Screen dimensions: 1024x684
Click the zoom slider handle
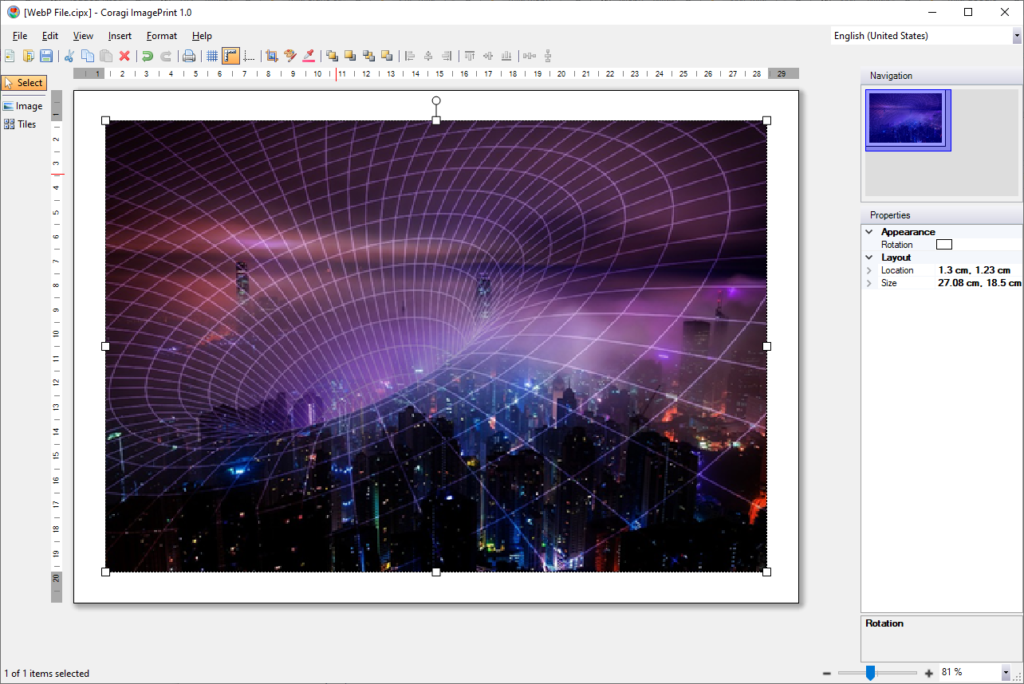tap(870, 673)
